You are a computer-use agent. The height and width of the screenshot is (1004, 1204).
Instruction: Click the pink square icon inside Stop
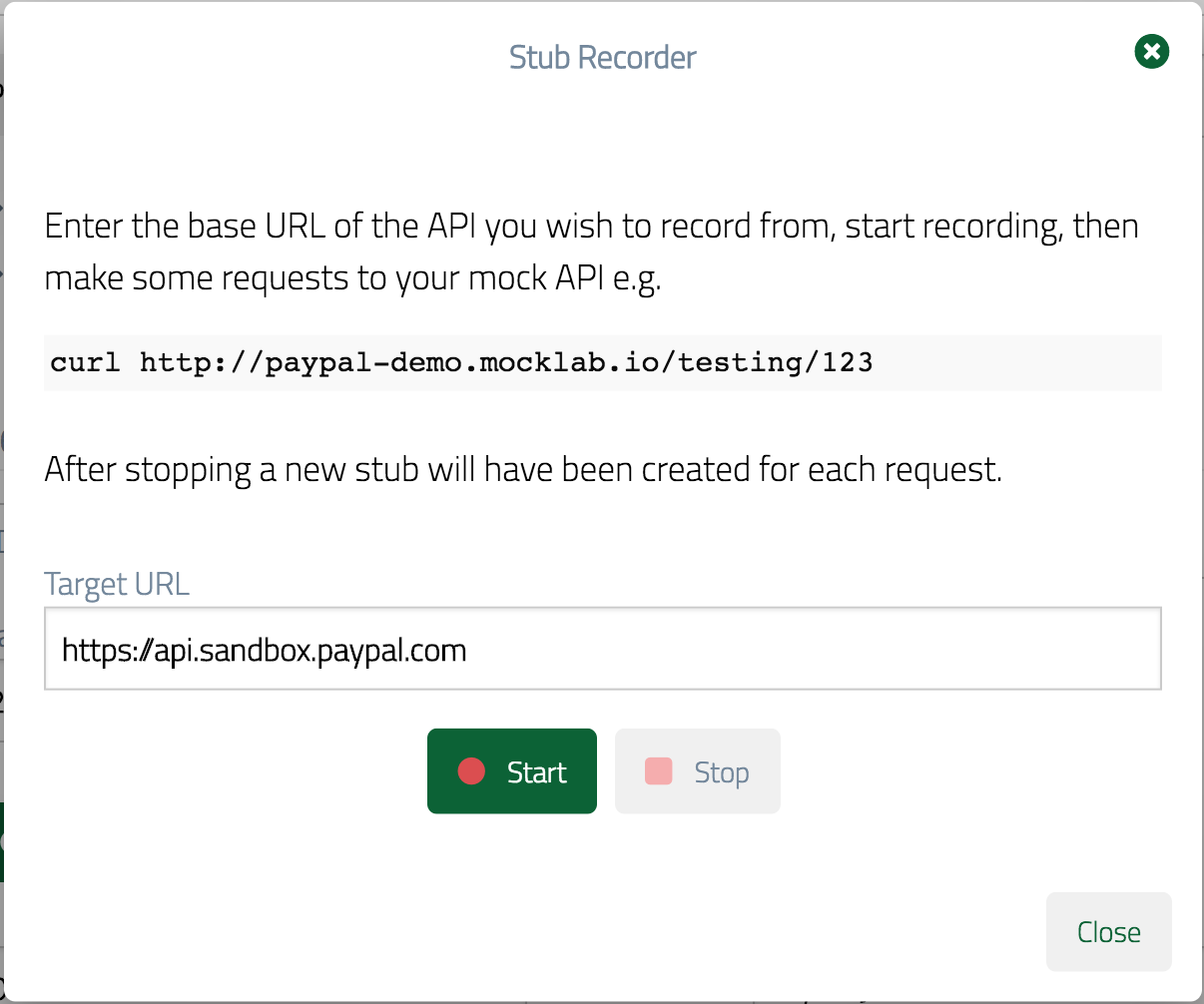pos(661,770)
